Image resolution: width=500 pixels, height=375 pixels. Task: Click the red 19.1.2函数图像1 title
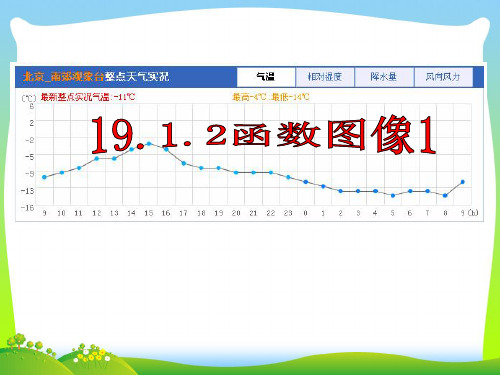[x=263, y=135]
